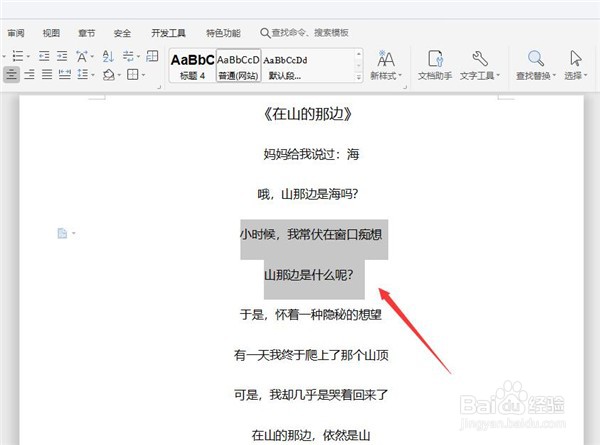Expand full style gallery list
This screenshot has height=445, width=600.
[359, 77]
